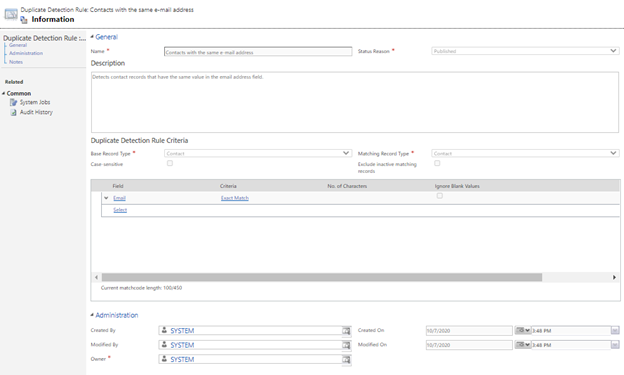The width and height of the screenshot is (624, 375).
Task: Open the Created On calendar picker
Action: coord(523,330)
